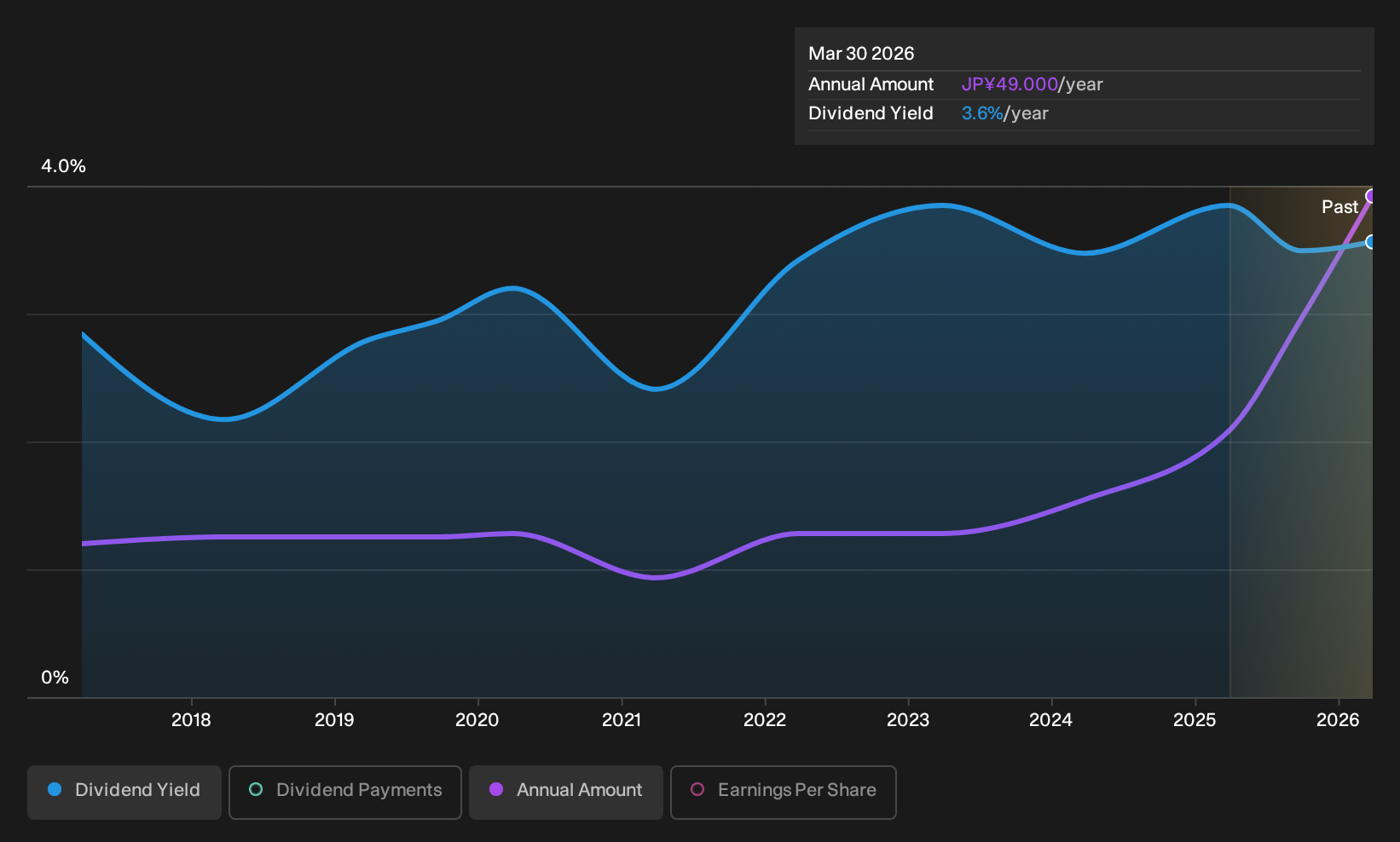Viewport: 1400px width, 842px height.
Task: Click the 3.6%/year tooltip value
Action: coord(1004,113)
